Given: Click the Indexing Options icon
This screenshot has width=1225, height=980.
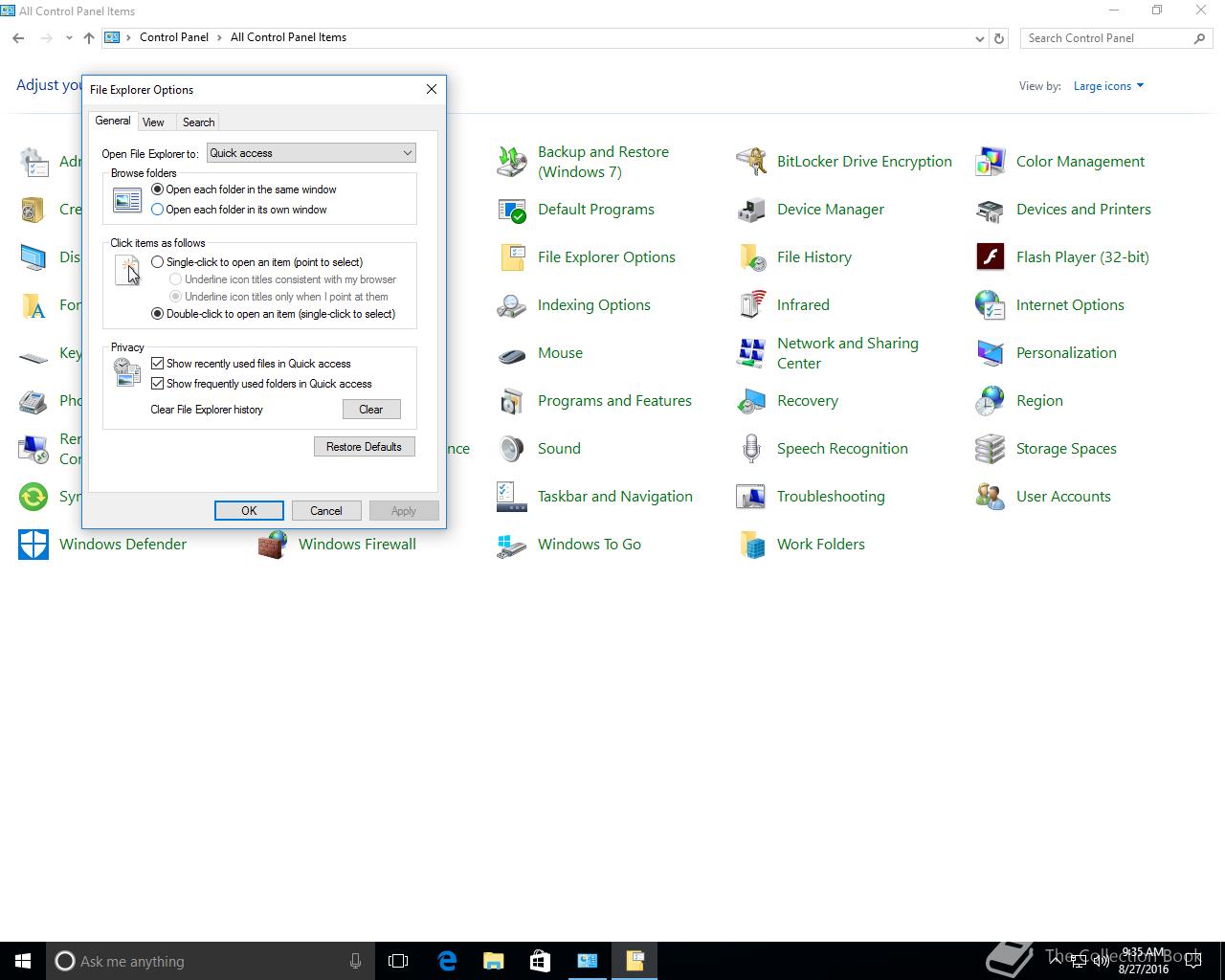Looking at the screenshot, I should tap(512, 305).
